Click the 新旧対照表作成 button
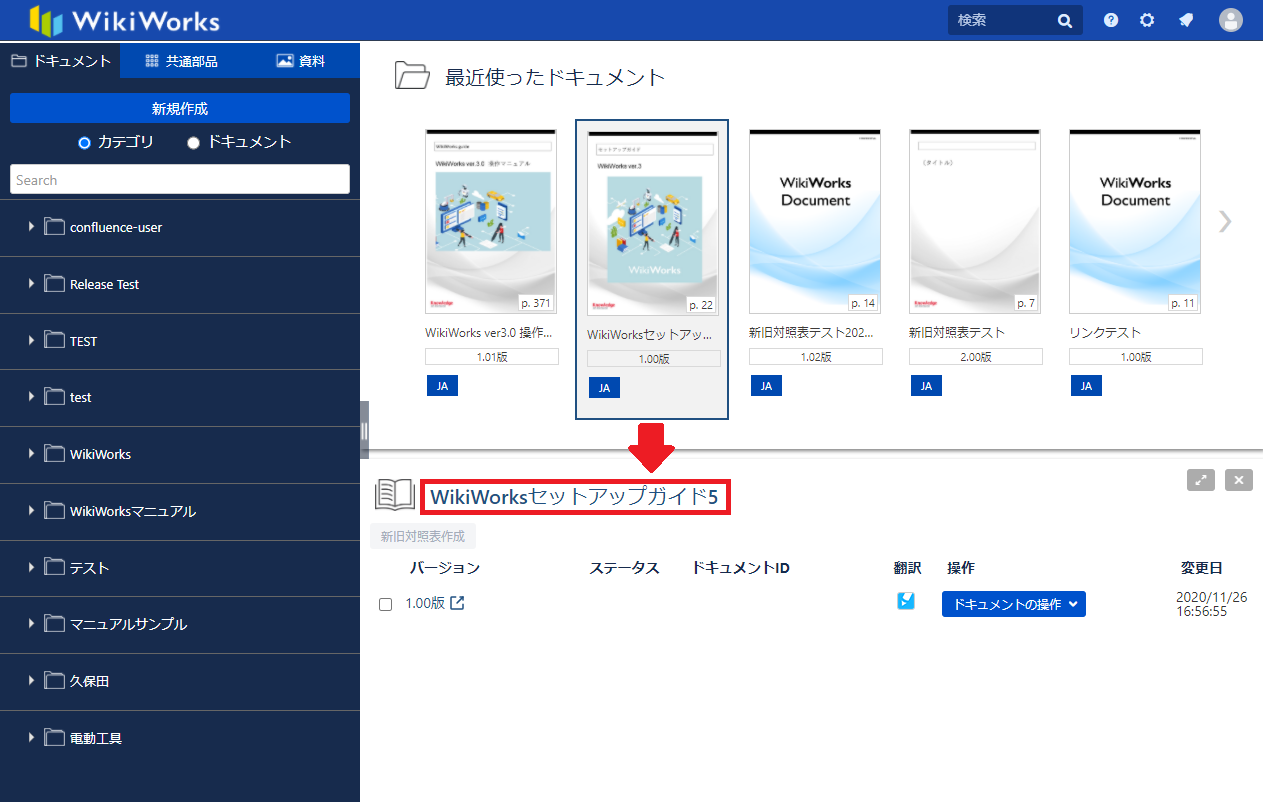This screenshot has width=1263, height=802. (423, 536)
